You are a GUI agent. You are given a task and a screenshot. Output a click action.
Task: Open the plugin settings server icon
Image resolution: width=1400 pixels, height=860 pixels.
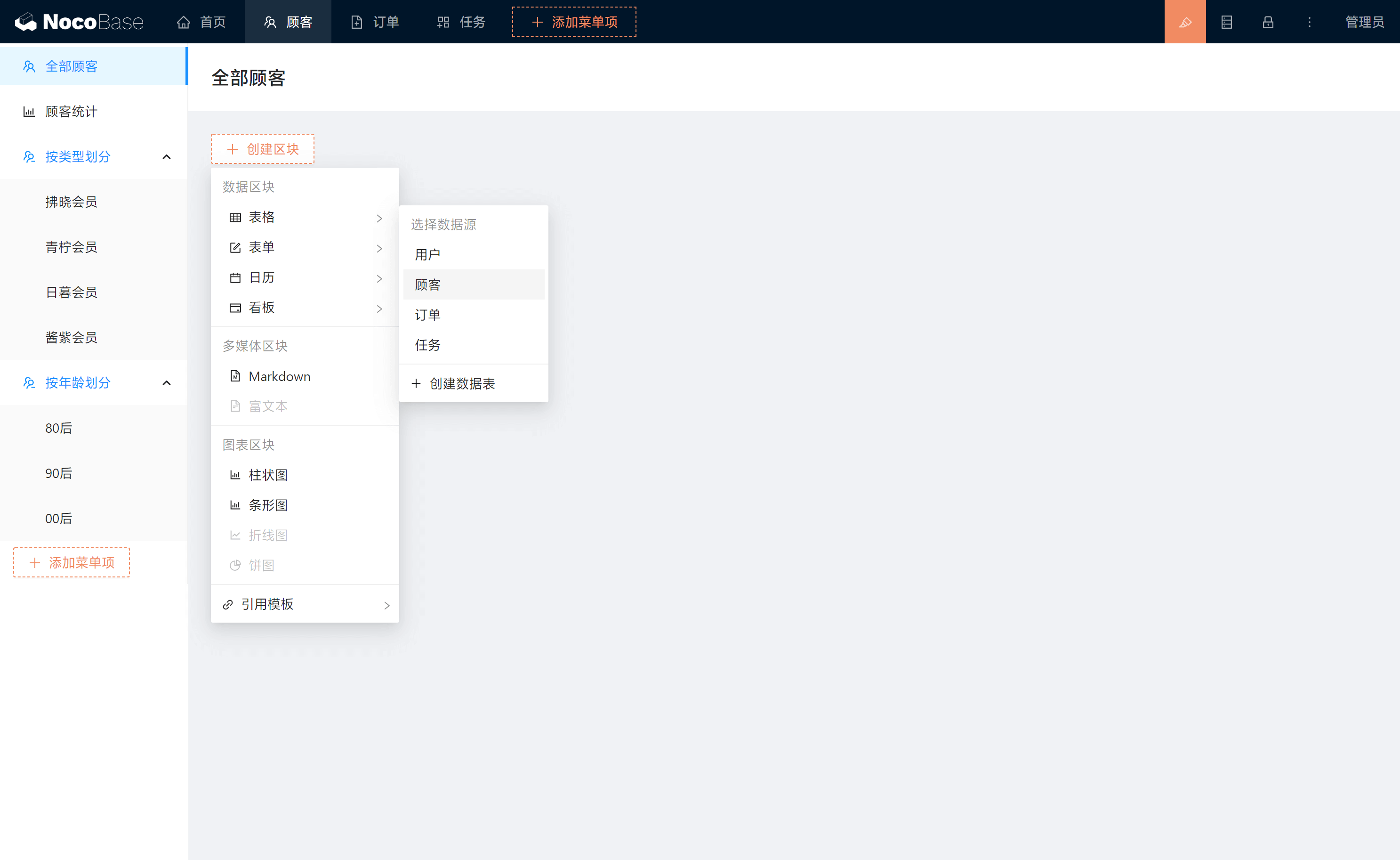(1227, 22)
